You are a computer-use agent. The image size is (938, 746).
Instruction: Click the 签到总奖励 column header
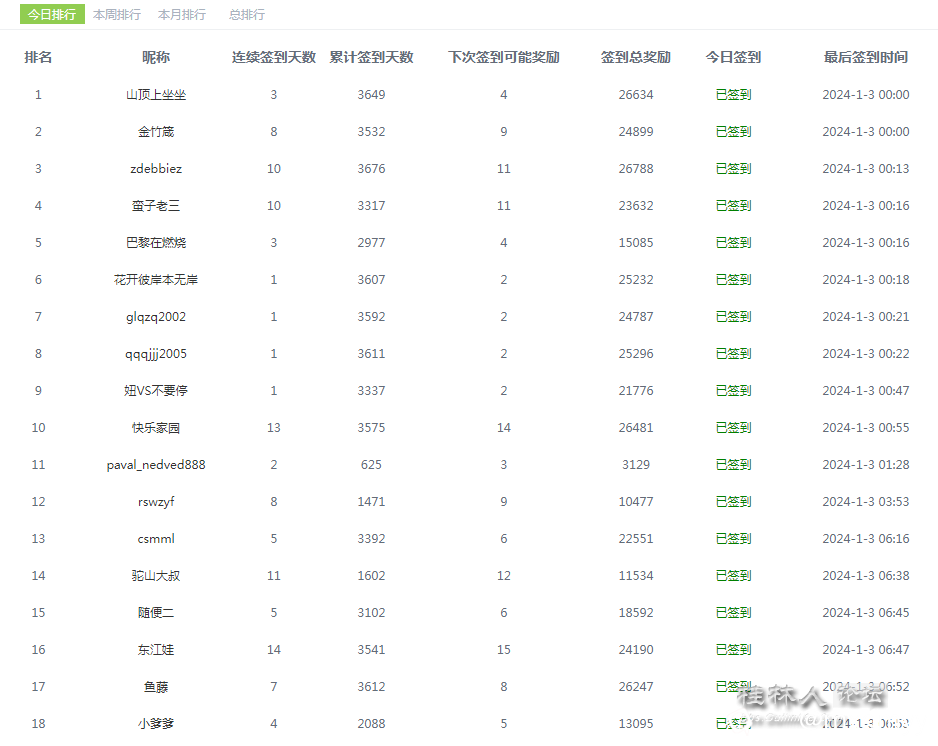click(x=636, y=57)
